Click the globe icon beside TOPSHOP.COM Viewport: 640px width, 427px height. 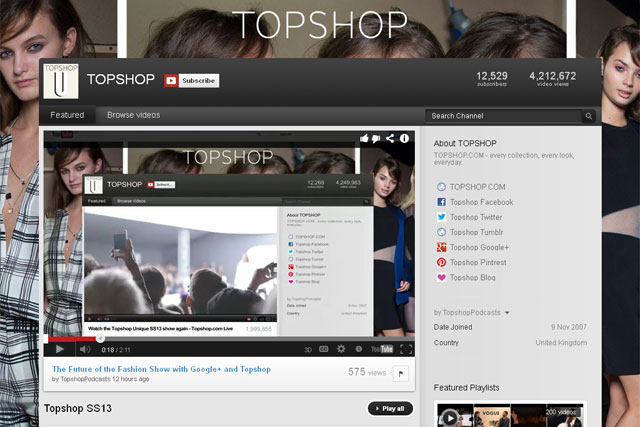(441, 187)
